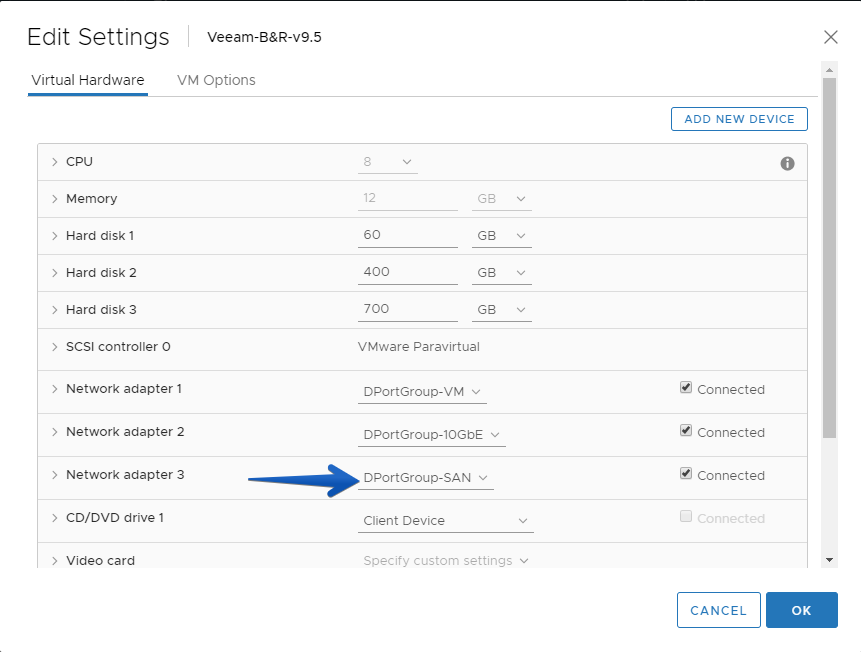
Task: Expand Hard disk 2 details
Action: pyautogui.click(x=54, y=272)
